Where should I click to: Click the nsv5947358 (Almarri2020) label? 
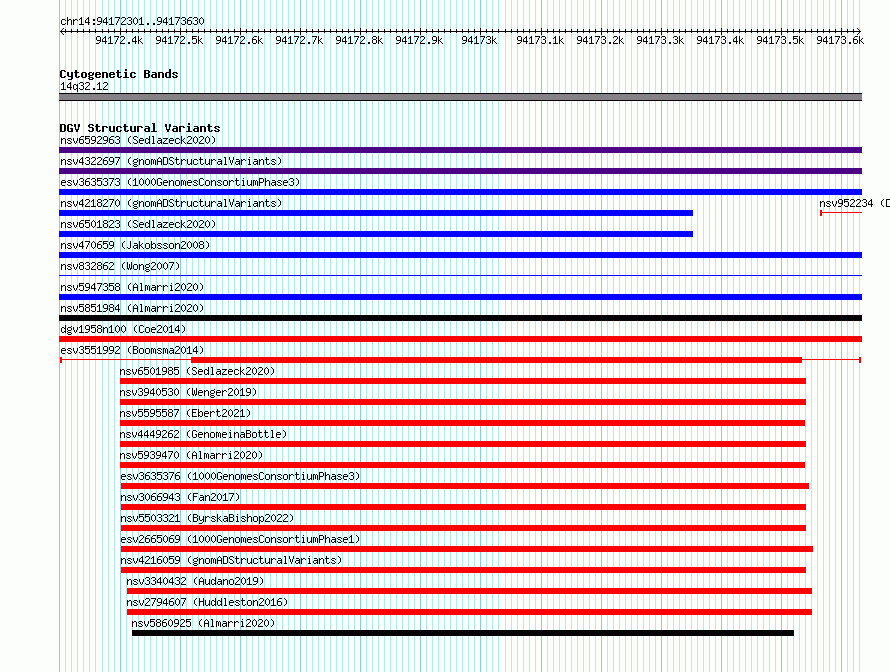[132, 287]
